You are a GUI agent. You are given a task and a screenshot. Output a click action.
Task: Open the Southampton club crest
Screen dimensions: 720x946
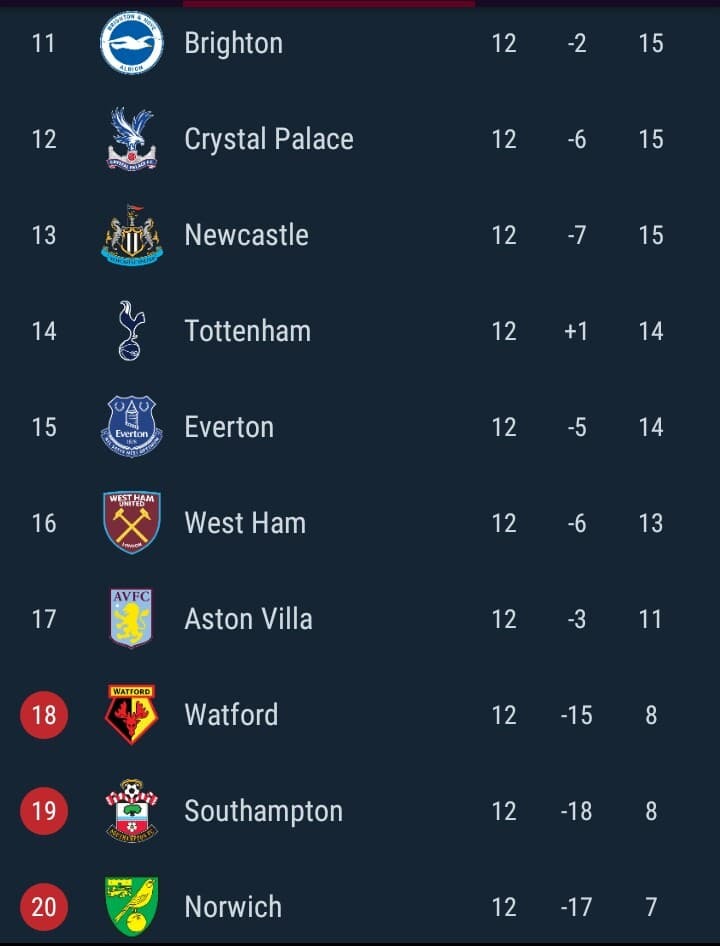132,810
